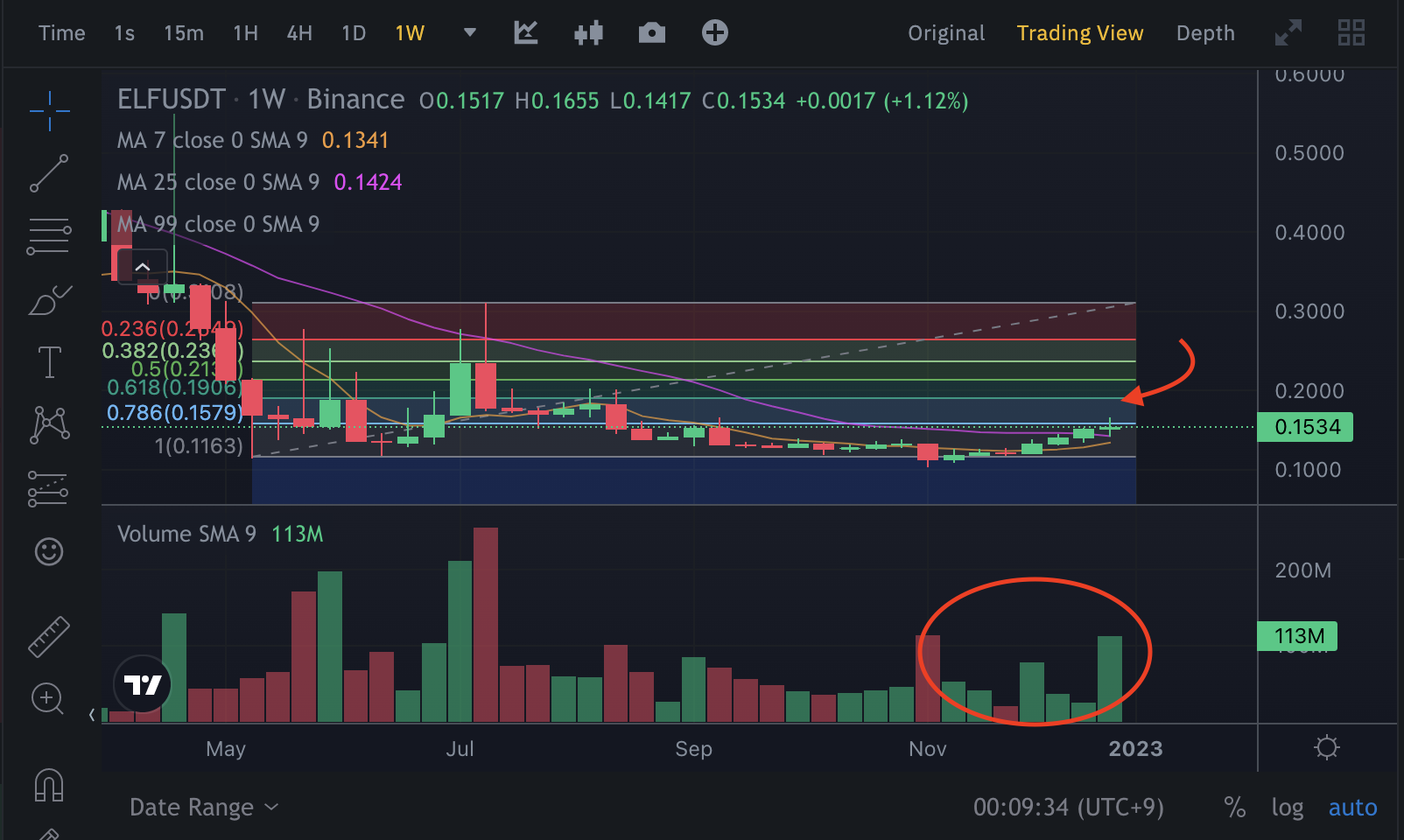Click the 0.1534 current price label
The image size is (1404, 840).
click(1305, 427)
